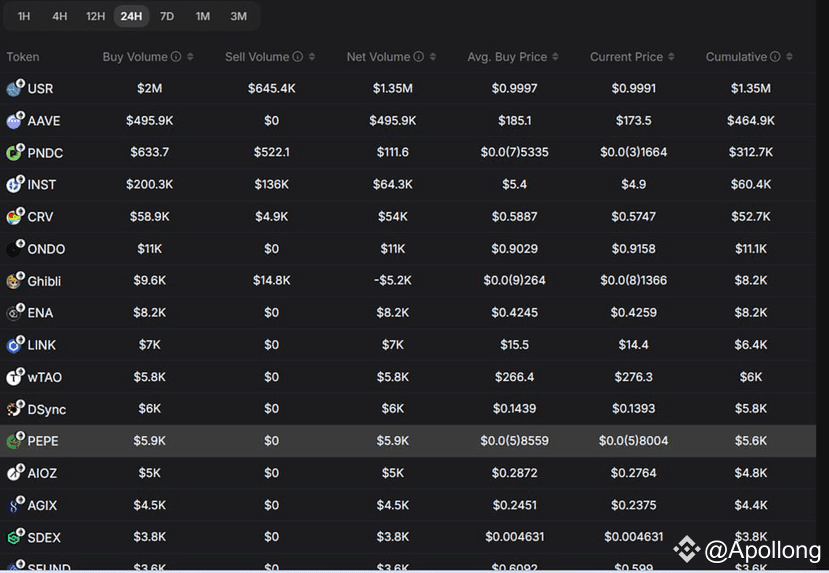Select INST cumulative value $60.4K
829x573 pixels.
(x=751, y=184)
